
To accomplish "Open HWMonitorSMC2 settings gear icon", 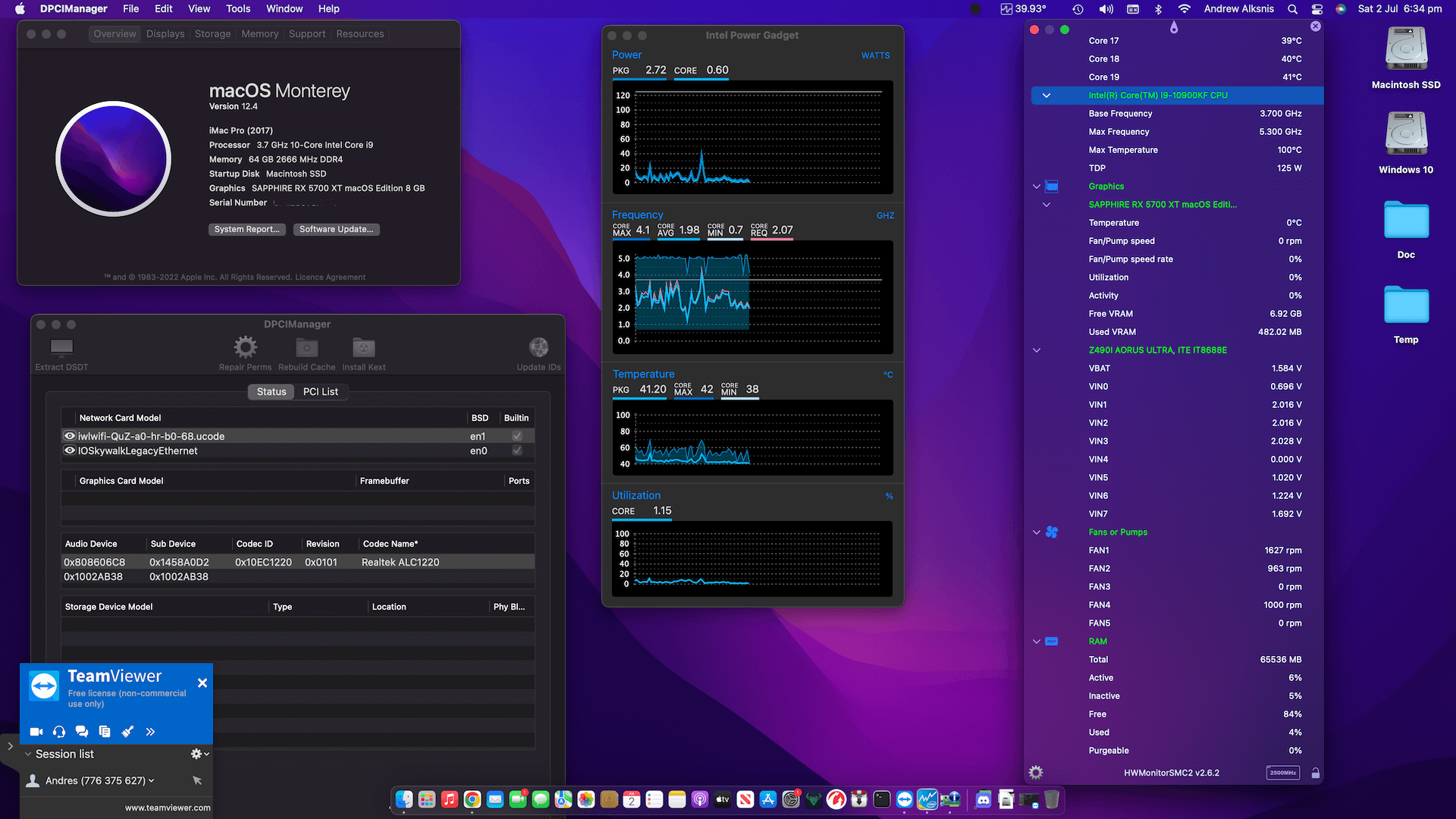I will 1036,773.
